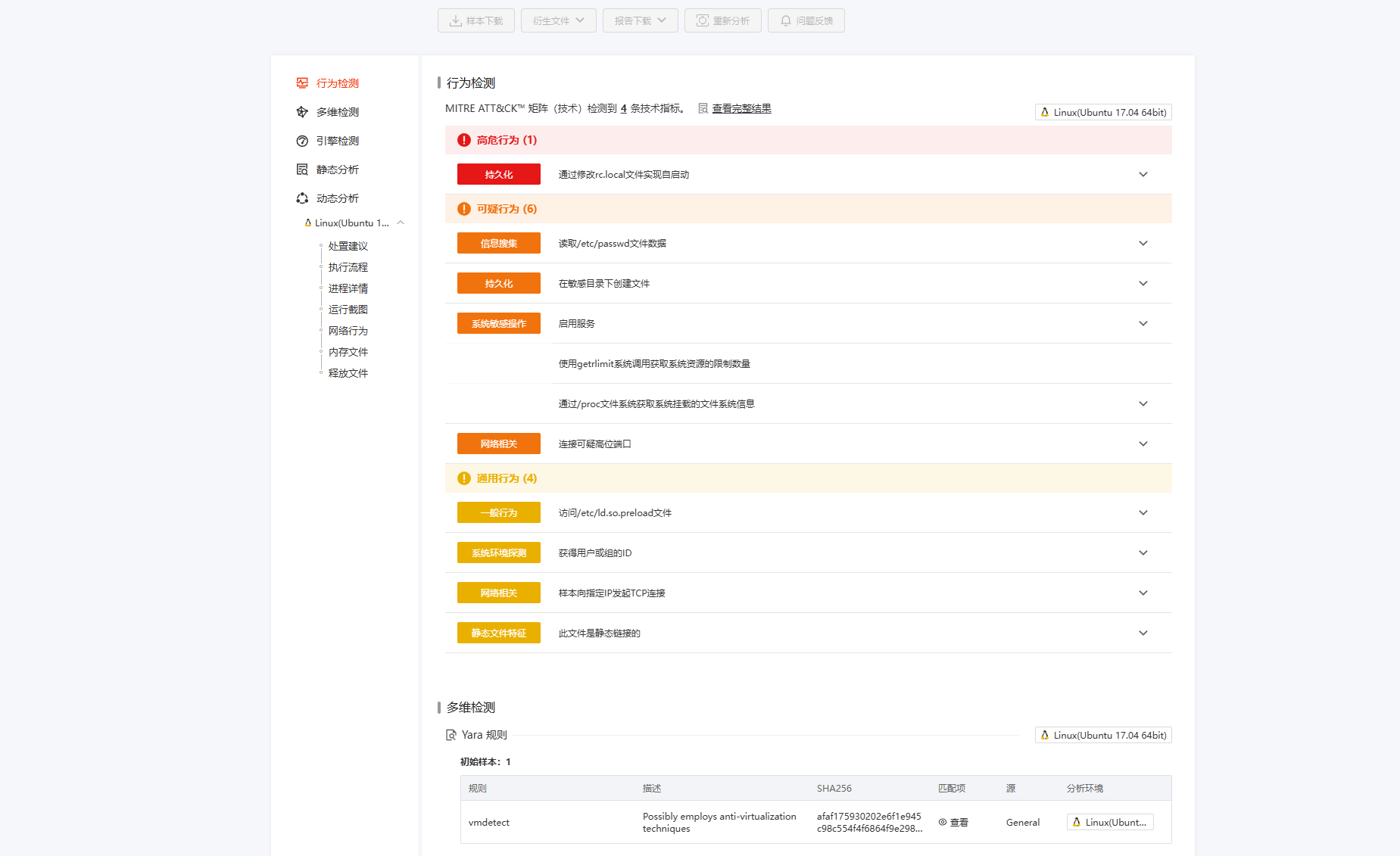Click the 高危行为 red alert icon

coord(464,140)
